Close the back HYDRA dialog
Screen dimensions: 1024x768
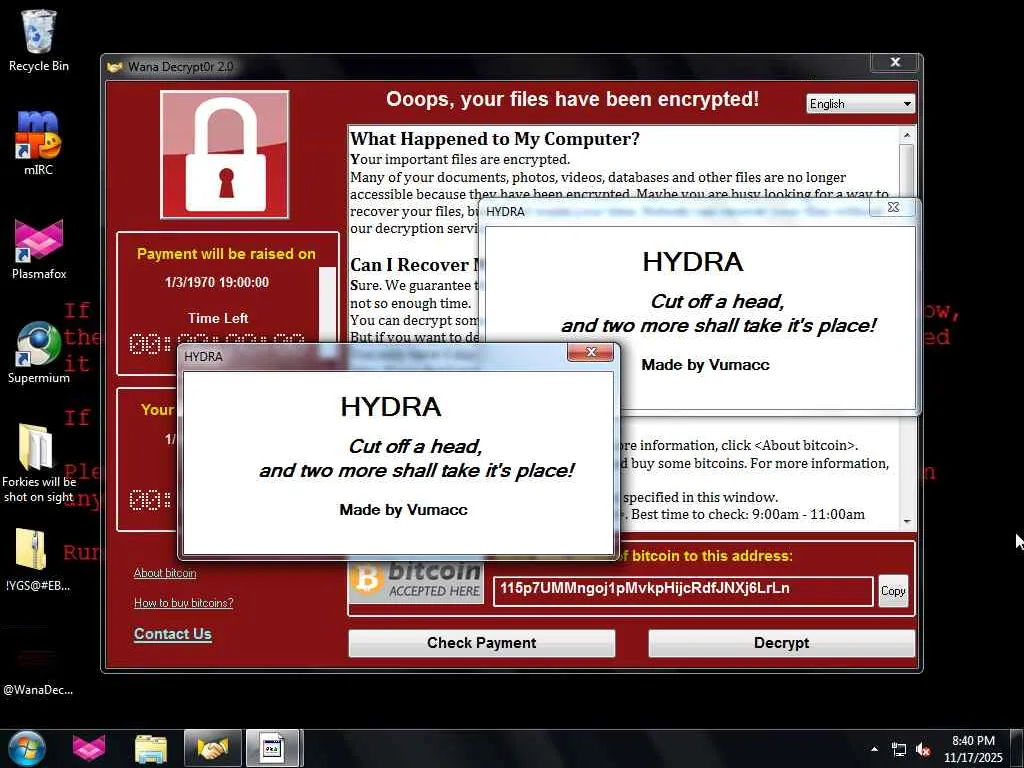893,207
